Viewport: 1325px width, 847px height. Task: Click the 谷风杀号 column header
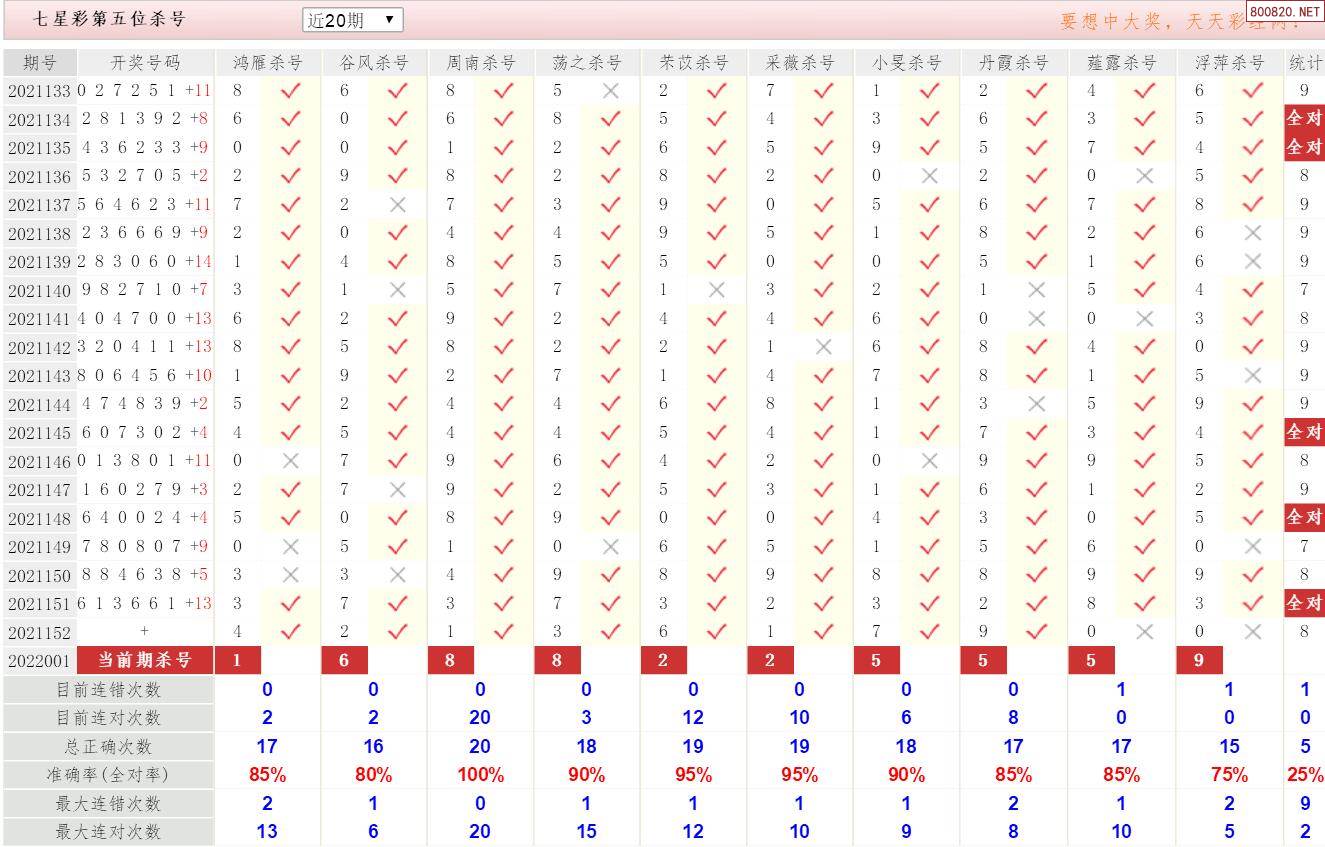[374, 62]
